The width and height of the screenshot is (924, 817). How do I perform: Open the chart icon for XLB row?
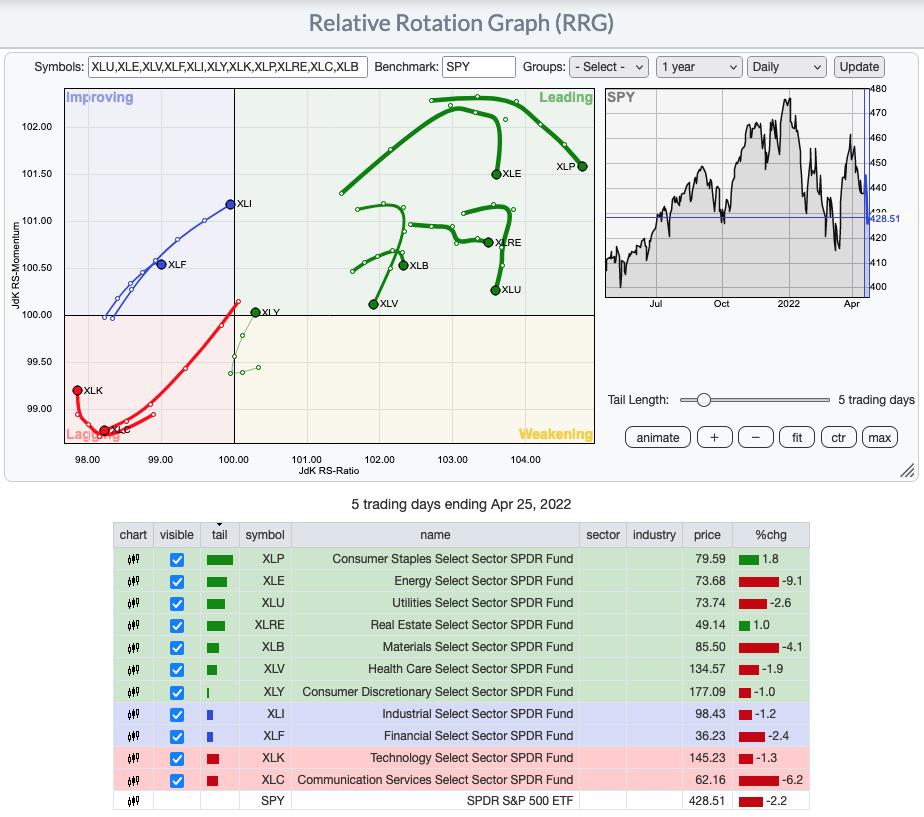[133, 647]
